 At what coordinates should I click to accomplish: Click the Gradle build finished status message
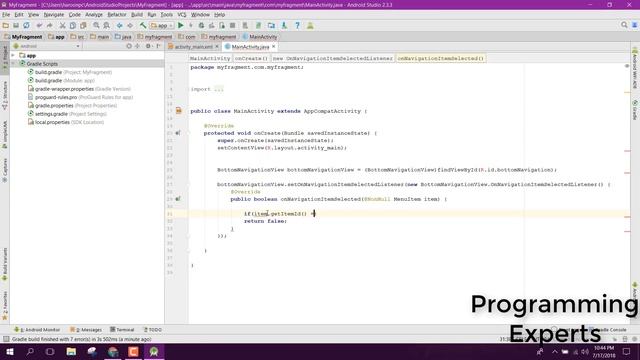(x=82, y=339)
